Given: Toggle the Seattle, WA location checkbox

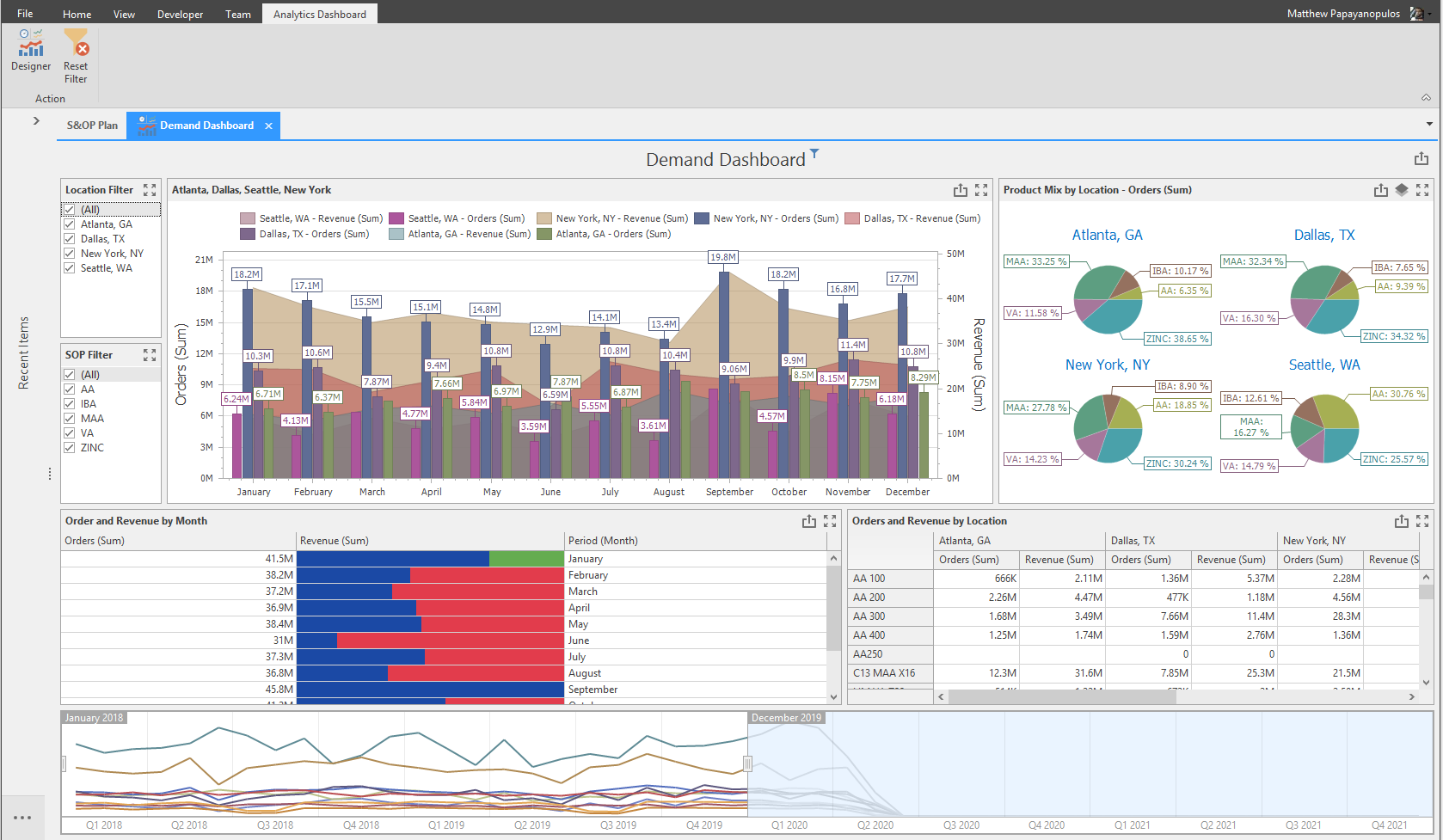Looking at the screenshot, I should point(70,268).
